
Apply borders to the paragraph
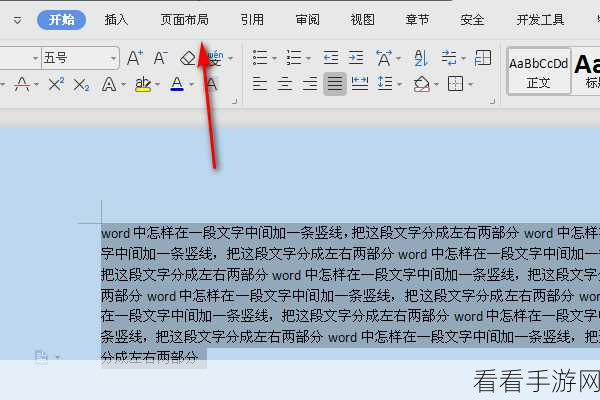[x=455, y=84]
